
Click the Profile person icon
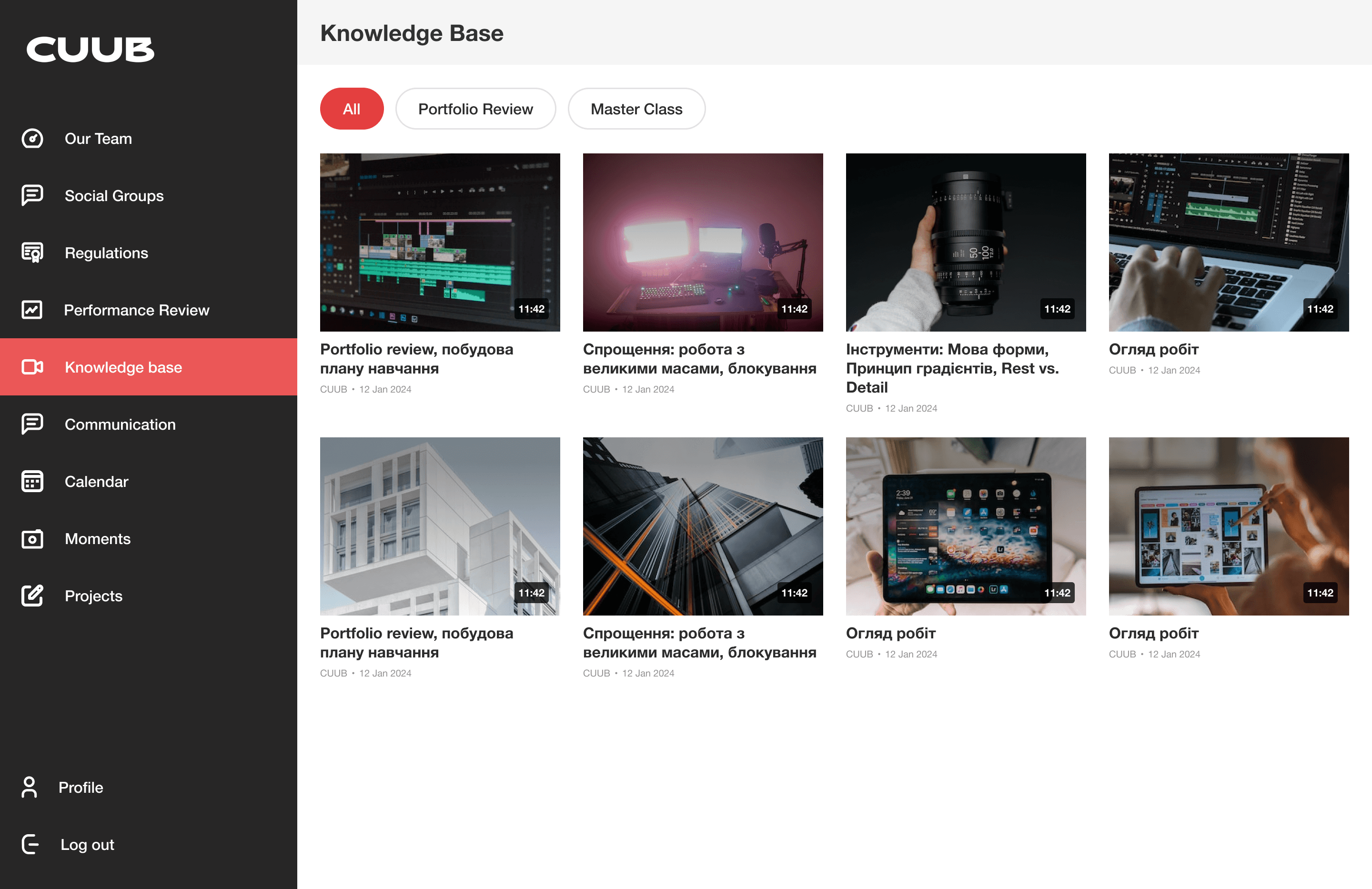click(30, 787)
